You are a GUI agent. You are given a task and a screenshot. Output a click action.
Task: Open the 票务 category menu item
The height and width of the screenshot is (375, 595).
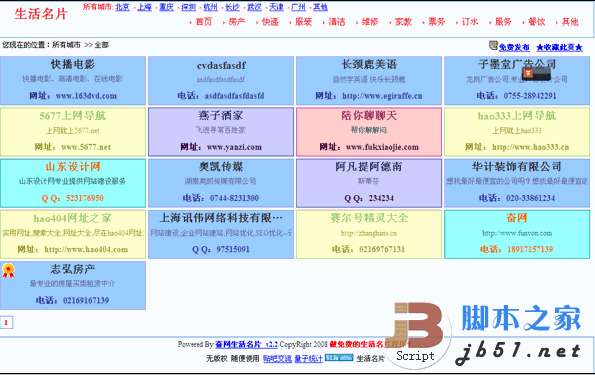coord(437,22)
